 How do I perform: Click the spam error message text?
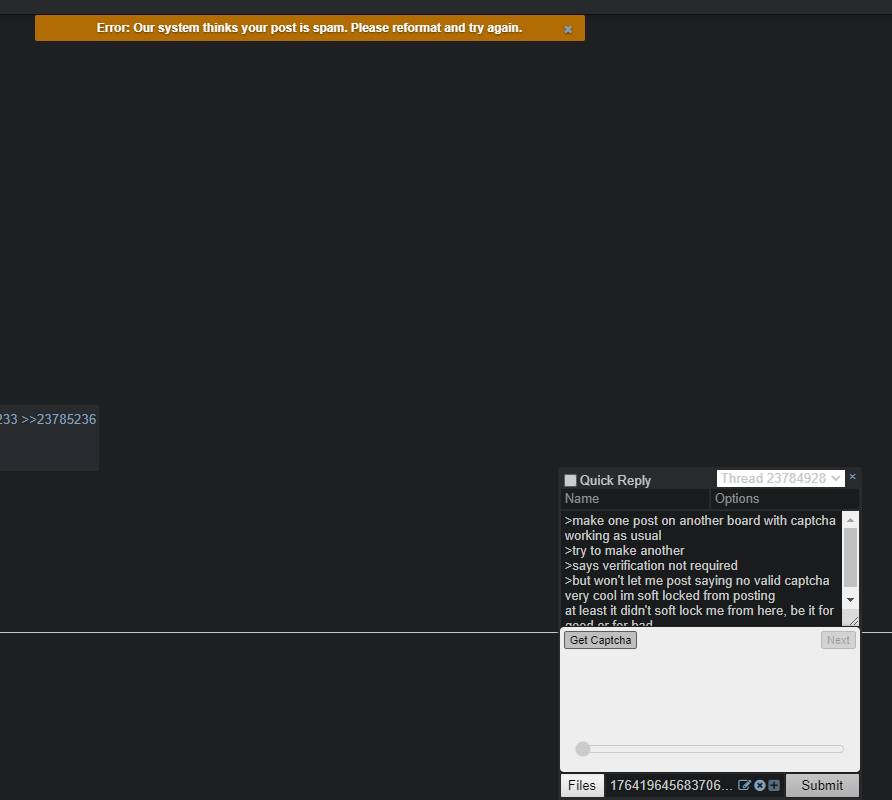click(x=309, y=28)
